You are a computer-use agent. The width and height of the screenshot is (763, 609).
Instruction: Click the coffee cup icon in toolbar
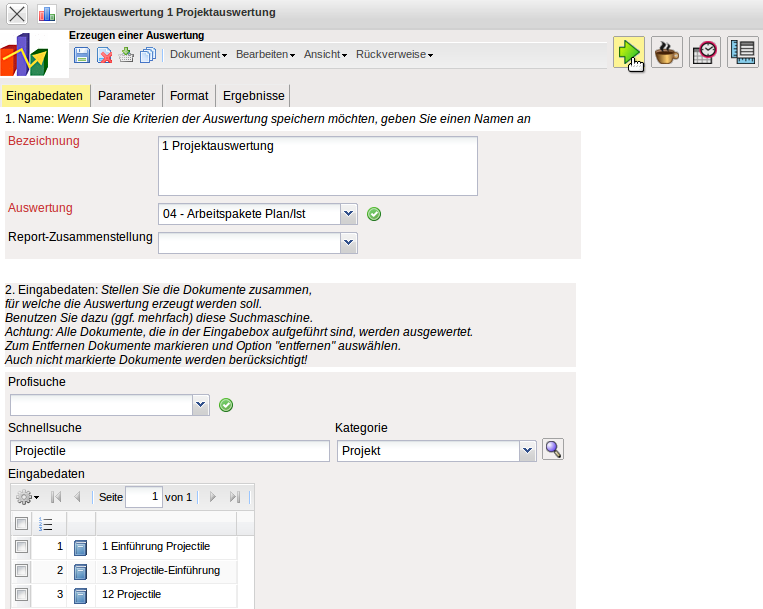click(x=667, y=52)
